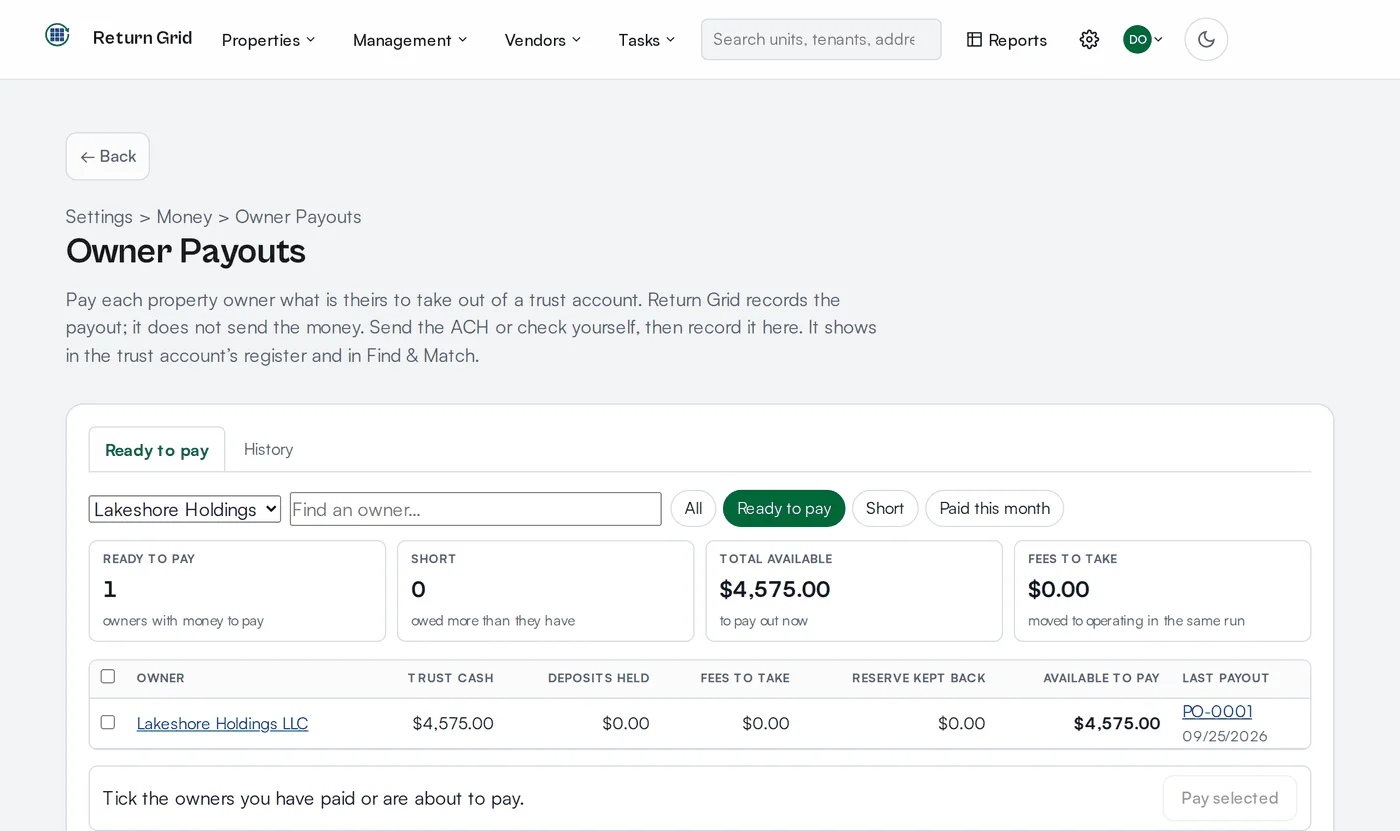This screenshot has height=831, width=1400.
Task: Expand the Properties menu
Action: (268, 40)
